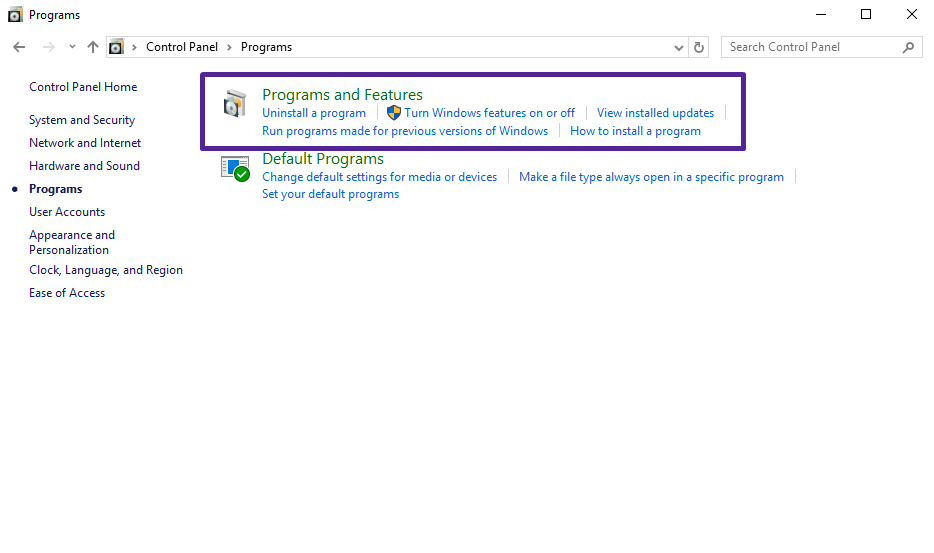Image resolution: width=934 pixels, height=553 pixels.
Task: Select Programs in the left sidebar
Action: point(55,189)
